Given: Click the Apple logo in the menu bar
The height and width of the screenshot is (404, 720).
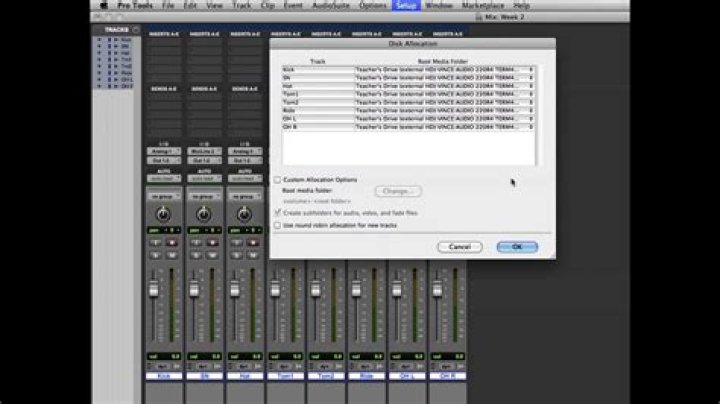Looking at the screenshot, I should (102, 5).
